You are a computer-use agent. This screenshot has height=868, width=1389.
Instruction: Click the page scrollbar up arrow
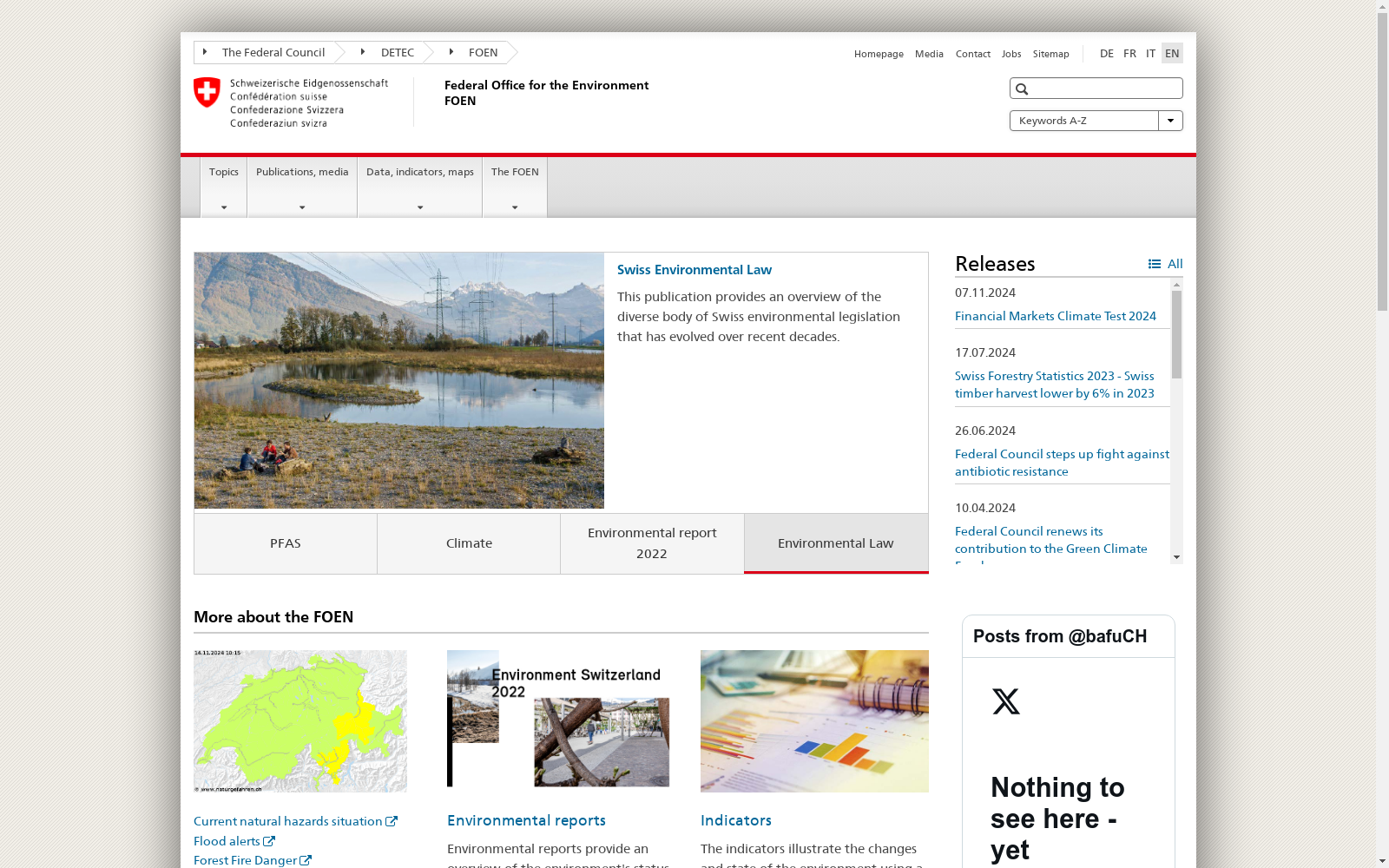tap(1382, 7)
